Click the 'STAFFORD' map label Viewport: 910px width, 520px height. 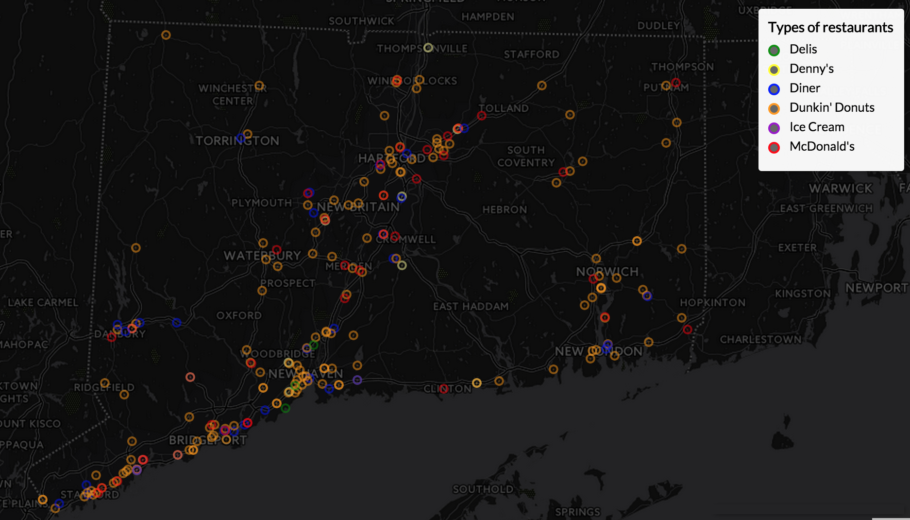[532, 55]
